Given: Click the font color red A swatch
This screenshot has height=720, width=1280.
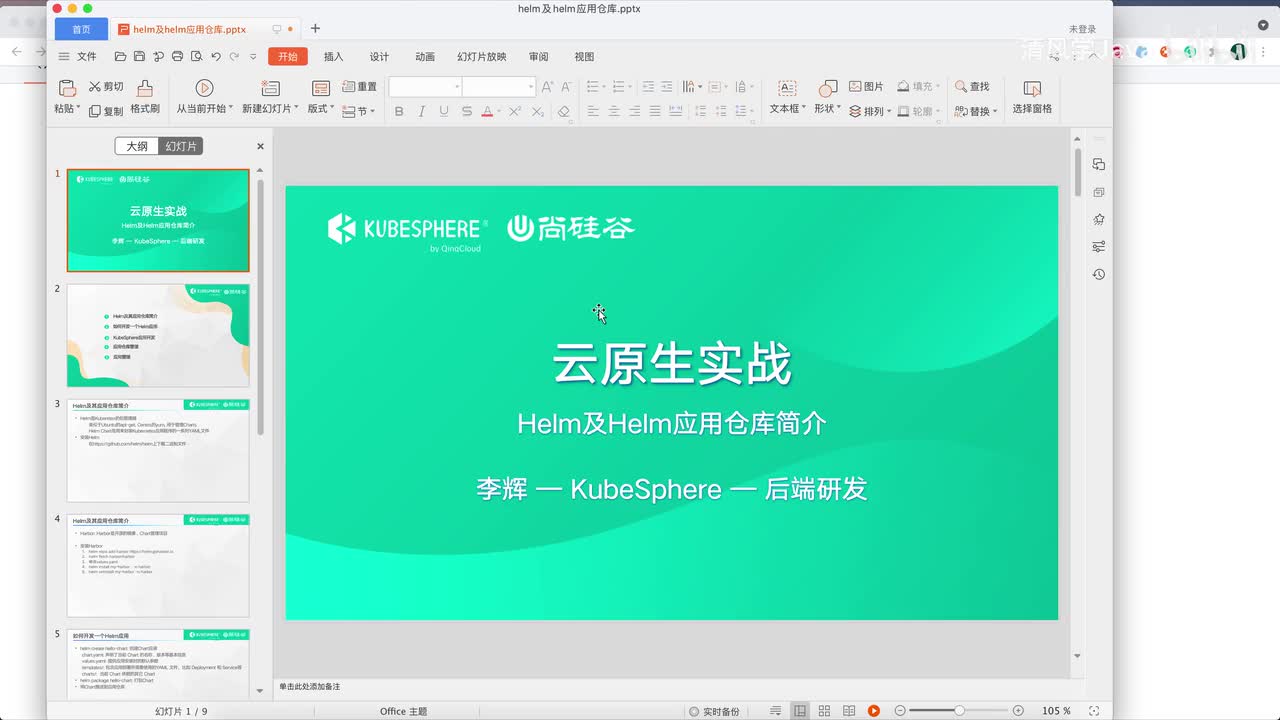Looking at the screenshot, I should pos(487,111).
